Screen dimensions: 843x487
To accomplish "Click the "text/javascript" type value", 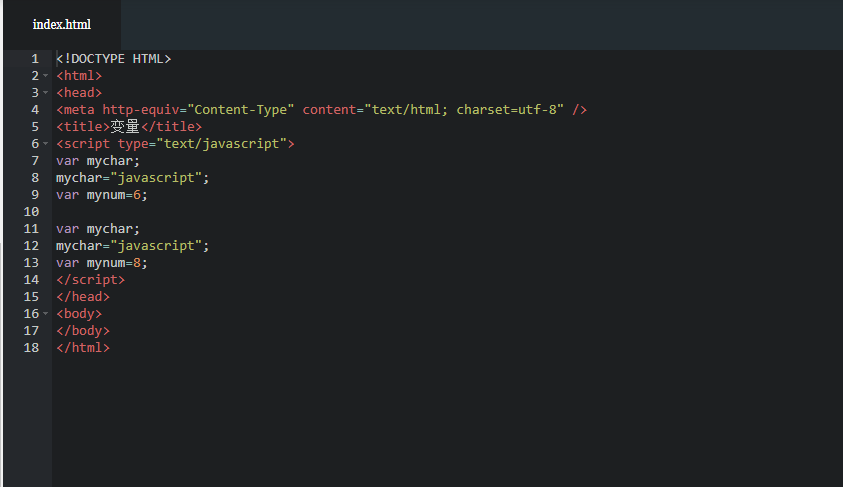I will [222, 144].
